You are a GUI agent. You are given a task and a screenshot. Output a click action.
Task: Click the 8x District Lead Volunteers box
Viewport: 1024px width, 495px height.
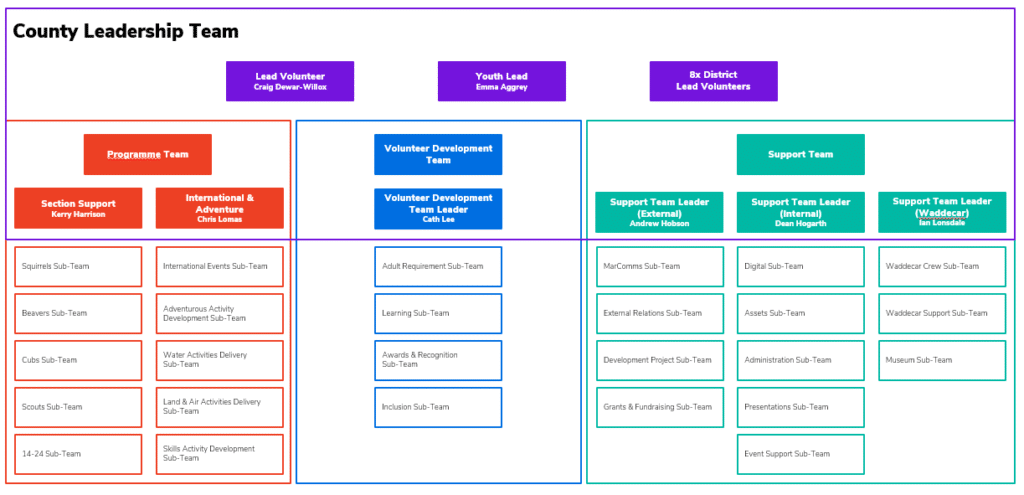coord(713,81)
